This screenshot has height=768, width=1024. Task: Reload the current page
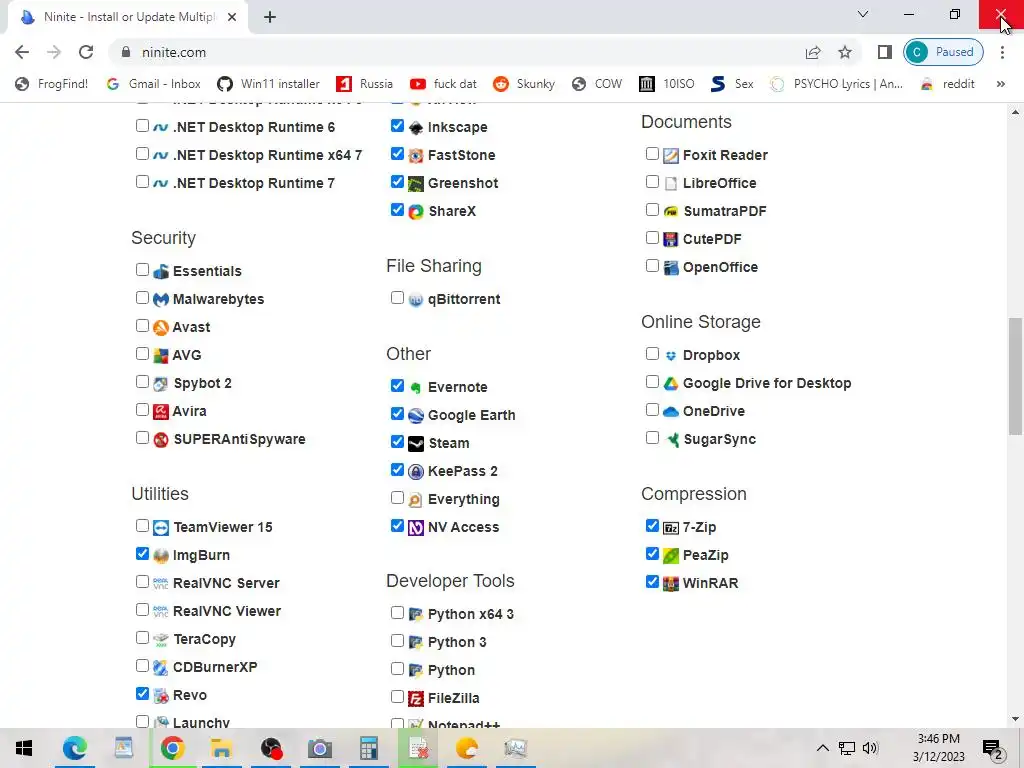point(86,52)
